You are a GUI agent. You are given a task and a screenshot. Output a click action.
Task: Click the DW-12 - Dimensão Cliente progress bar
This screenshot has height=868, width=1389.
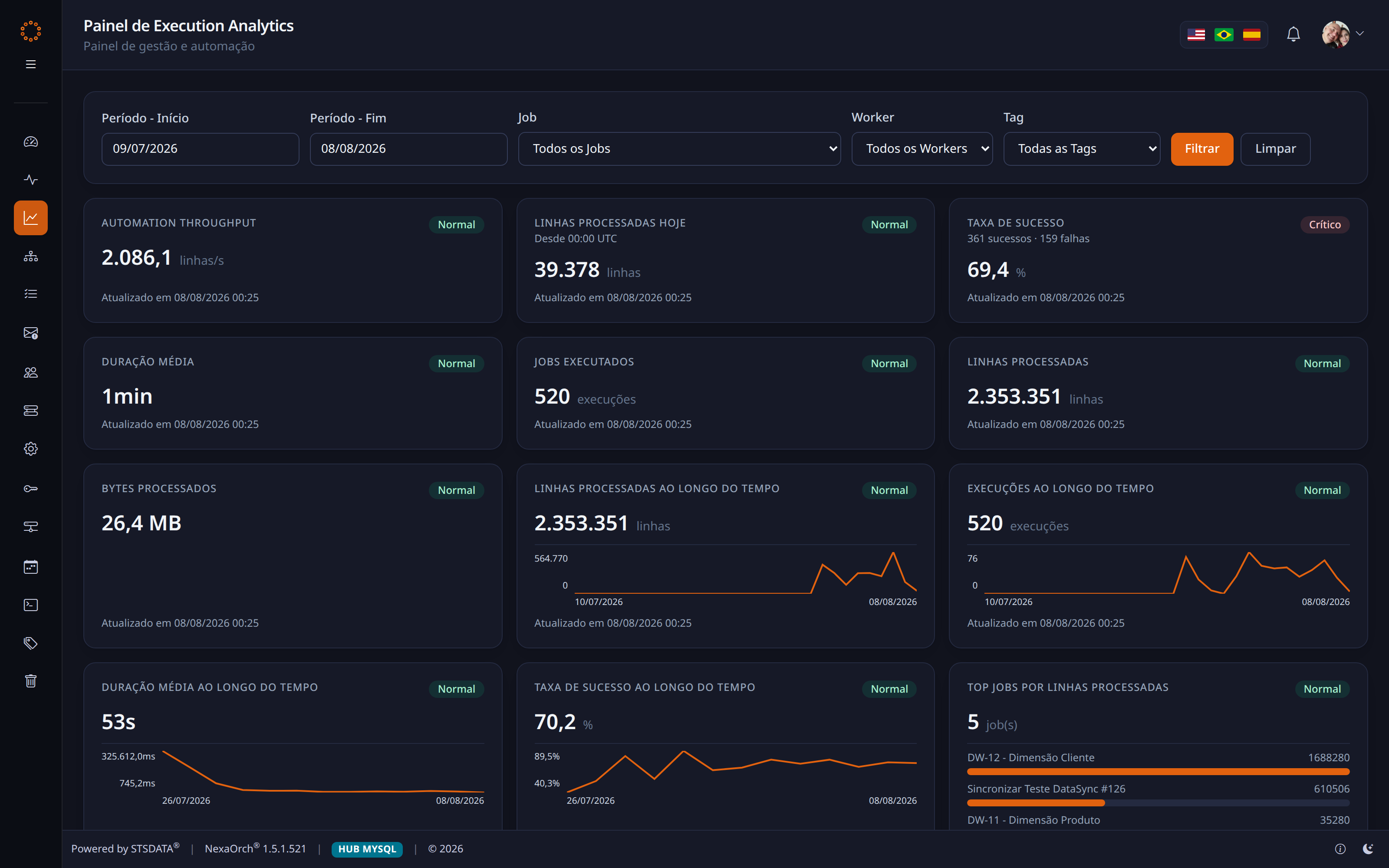(1158, 772)
